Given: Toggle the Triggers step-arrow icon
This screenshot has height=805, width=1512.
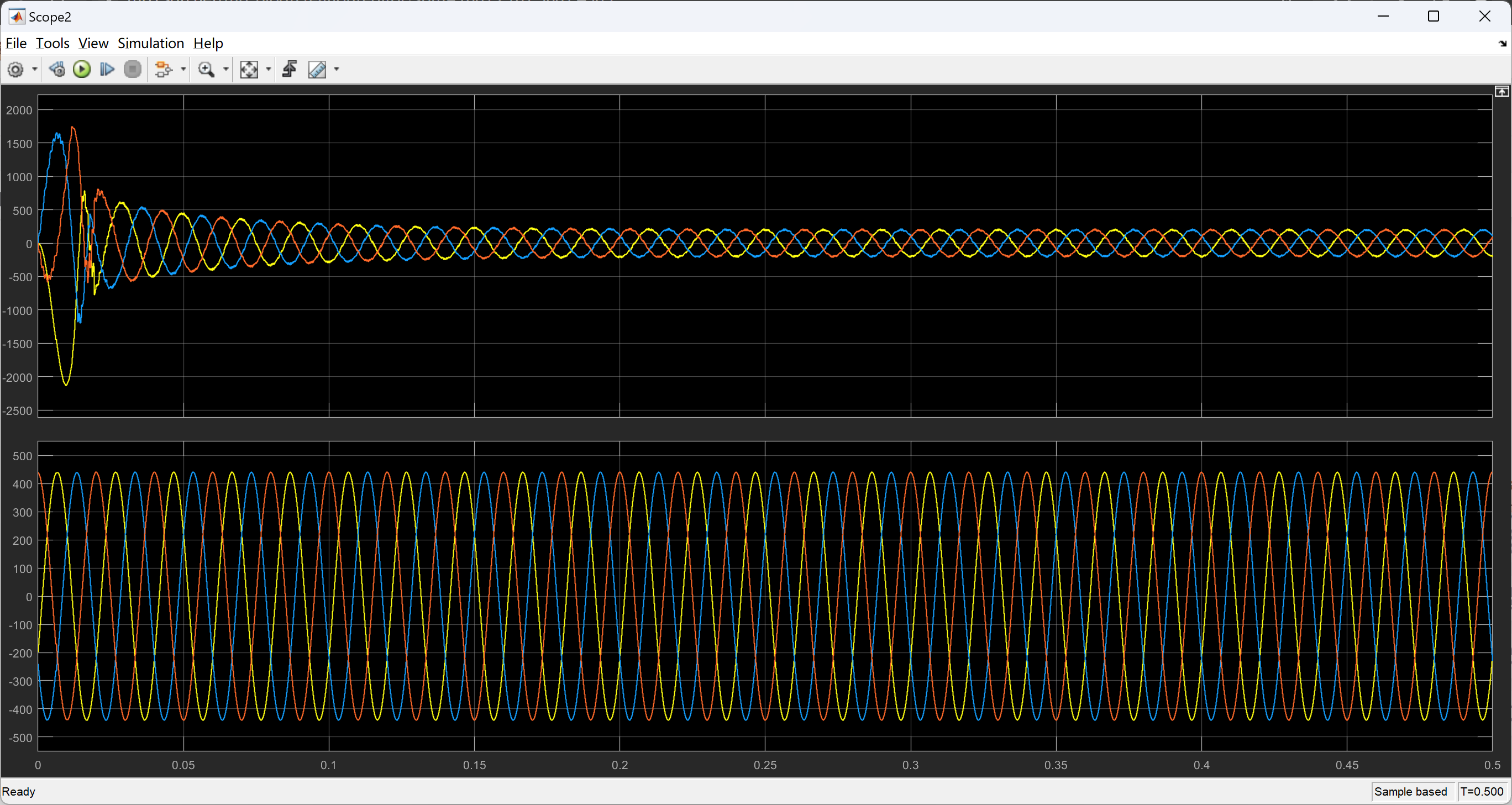Looking at the screenshot, I should tap(290, 70).
